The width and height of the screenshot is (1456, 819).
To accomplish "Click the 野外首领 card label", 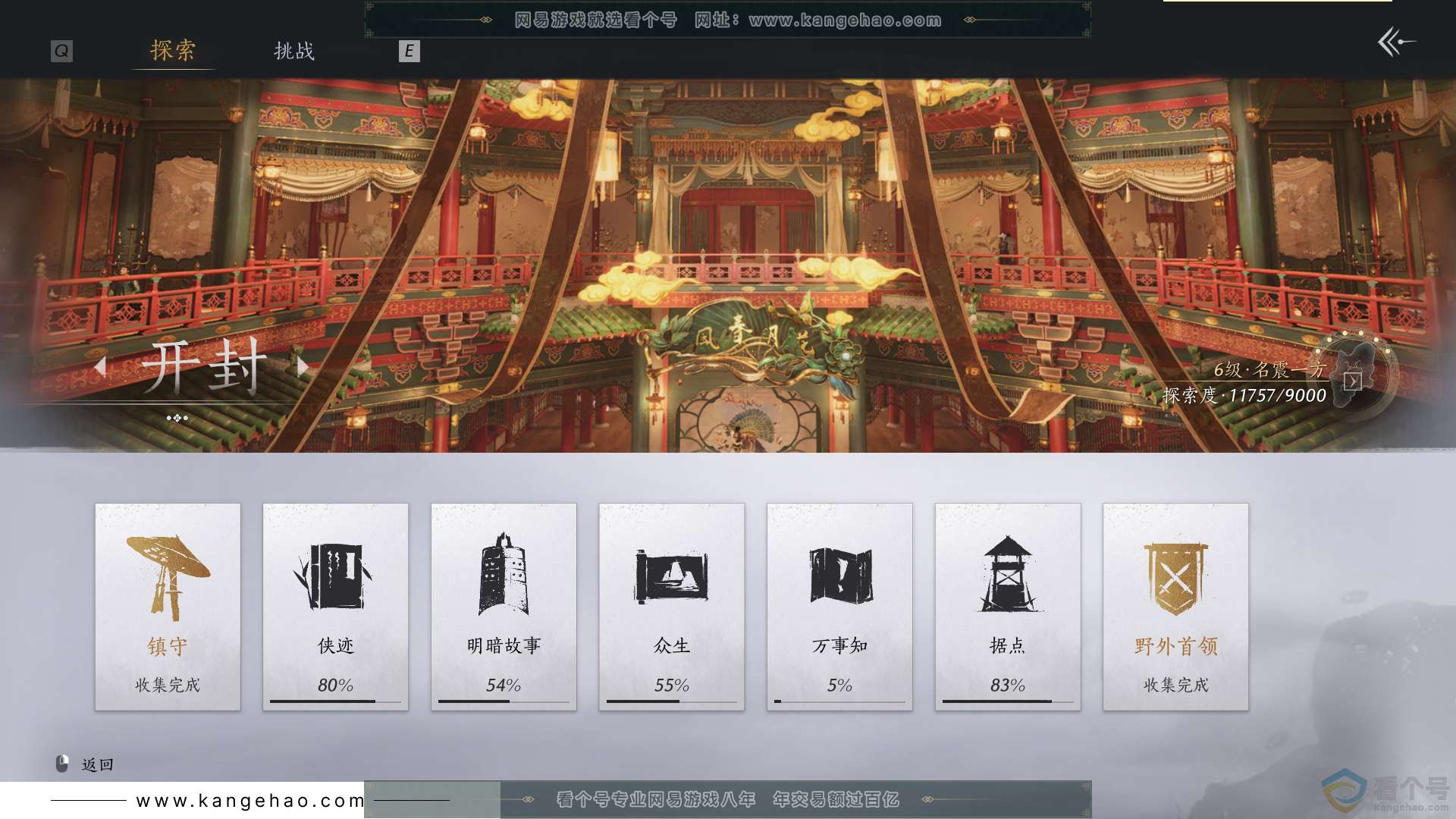I will pos(1175,646).
